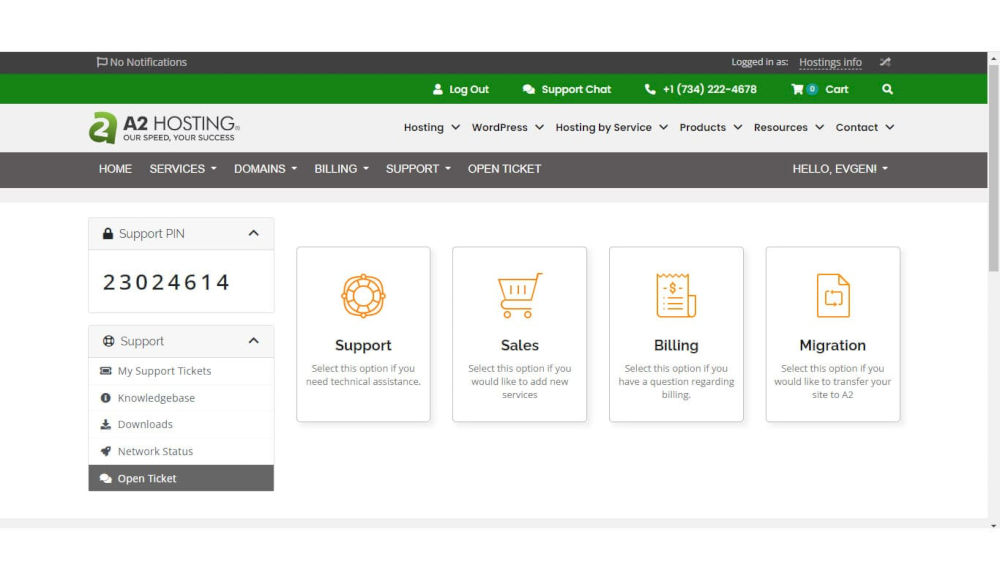Pick the Migration file transfer icon
Image resolution: width=1000 pixels, height=562 pixels.
pos(833,295)
